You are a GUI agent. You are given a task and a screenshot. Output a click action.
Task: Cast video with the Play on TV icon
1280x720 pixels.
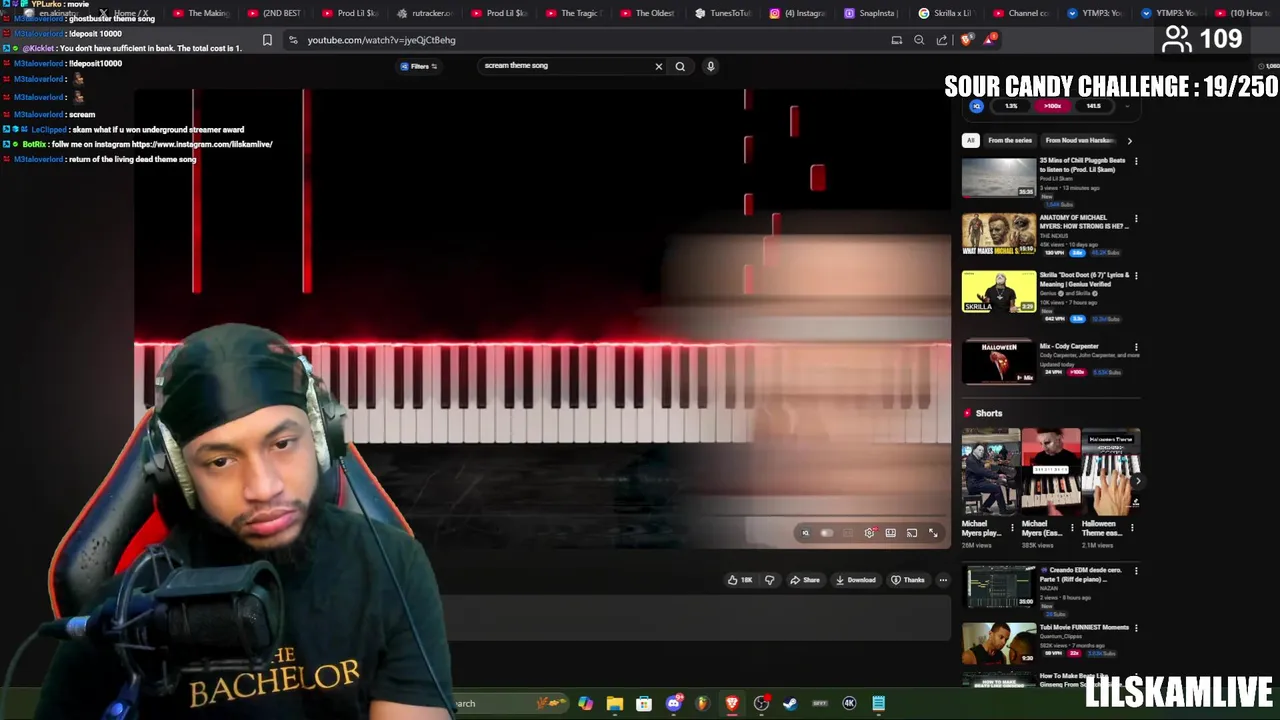[x=912, y=533]
